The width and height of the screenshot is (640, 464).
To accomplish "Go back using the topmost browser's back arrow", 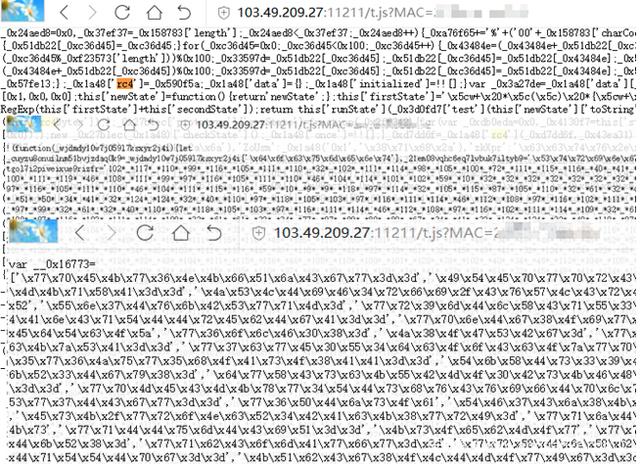I will tap(64, 13).
